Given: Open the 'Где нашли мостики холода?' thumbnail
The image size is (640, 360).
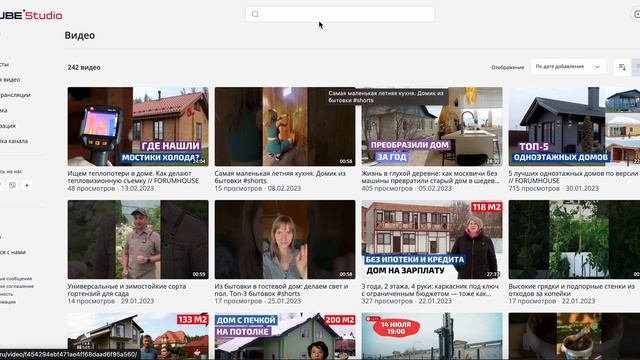Looking at the screenshot, I should (x=138, y=127).
